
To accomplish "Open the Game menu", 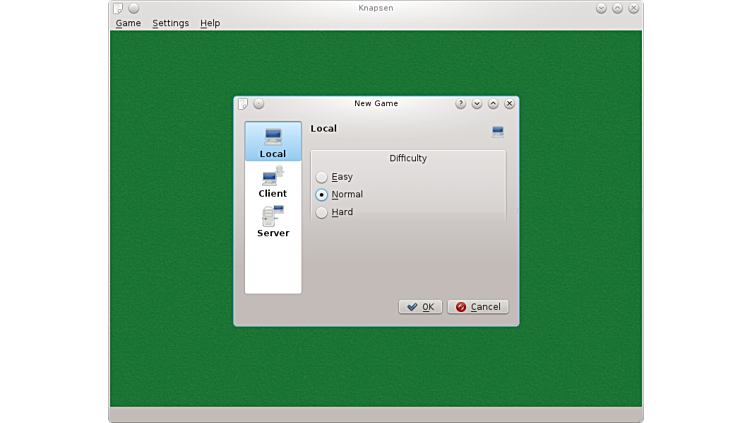I will tap(128, 23).
